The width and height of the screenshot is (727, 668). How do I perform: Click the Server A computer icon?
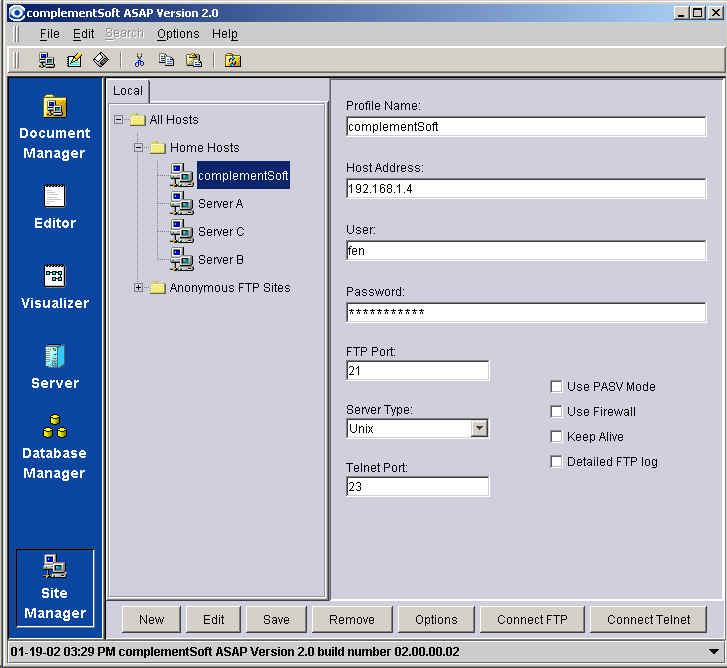pyautogui.click(x=182, y=204)
